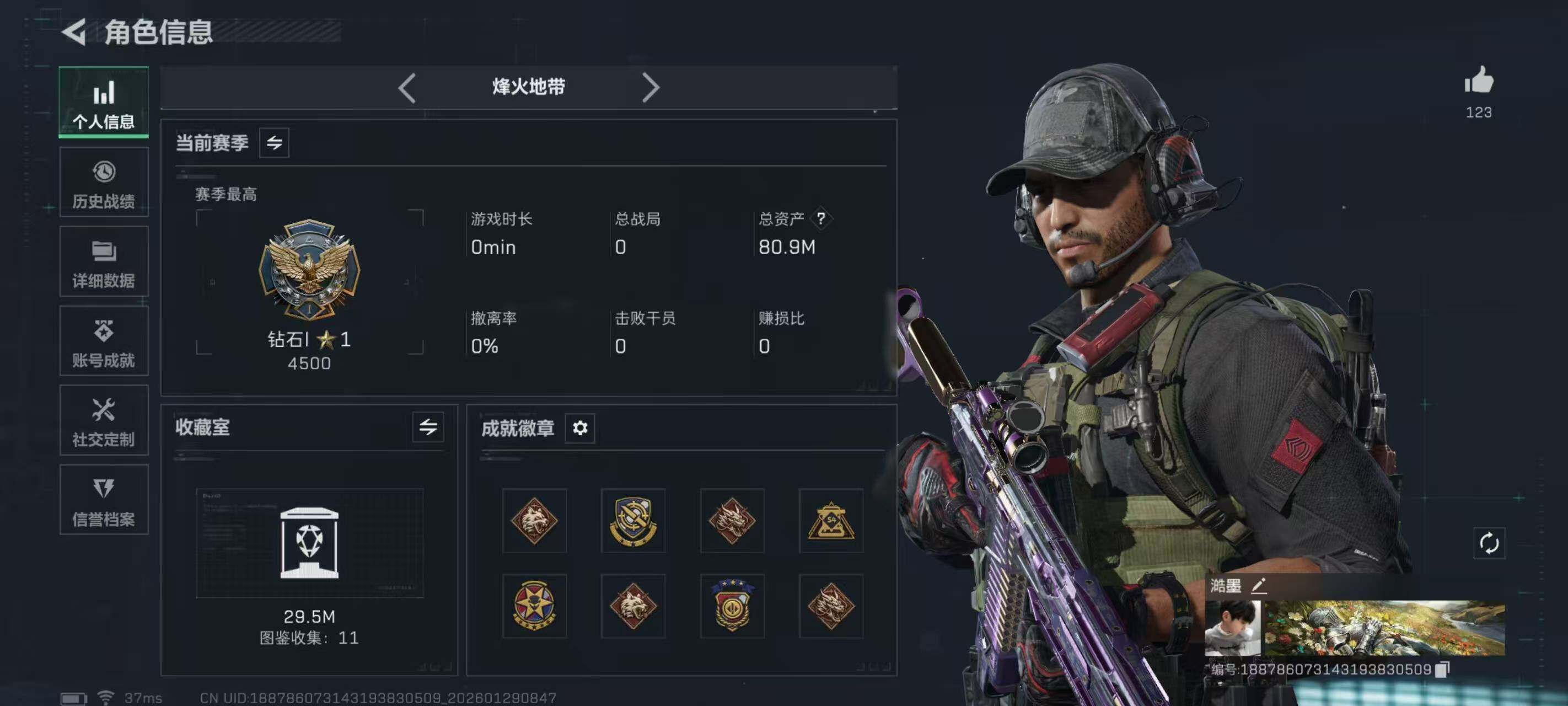The image size is (1568, 706).
Task: Toggle the 收藏室 swap button
Action: tap(428, 426)
